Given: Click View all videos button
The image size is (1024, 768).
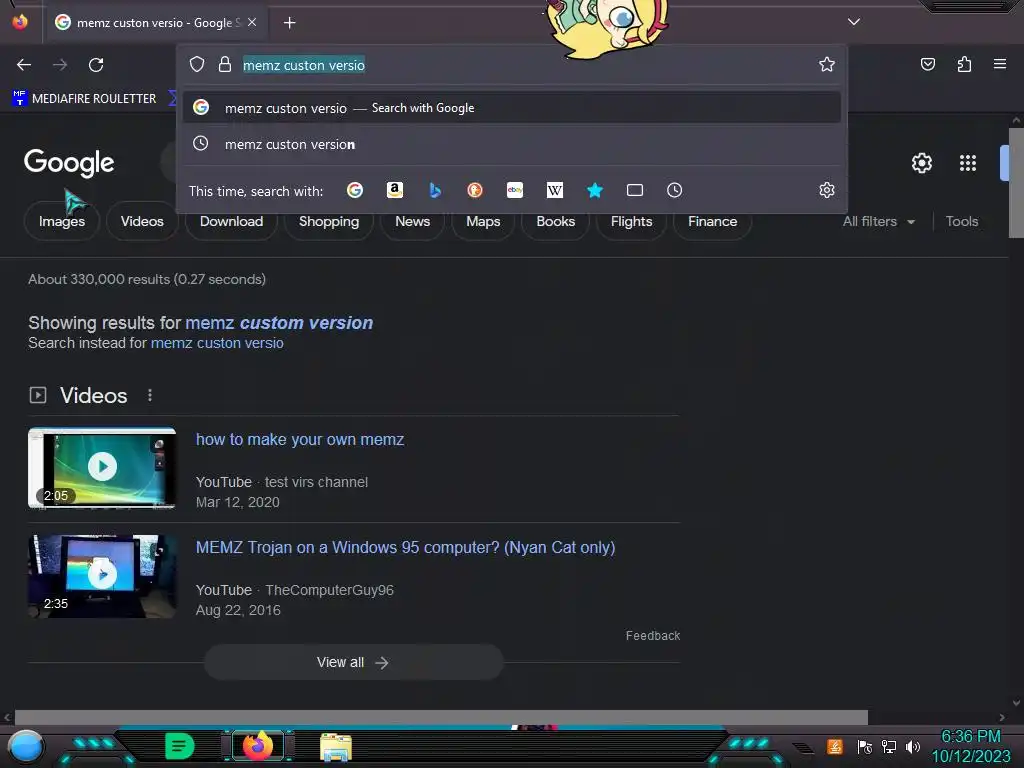Looking at the screenshot, I should tap(353, 662).
